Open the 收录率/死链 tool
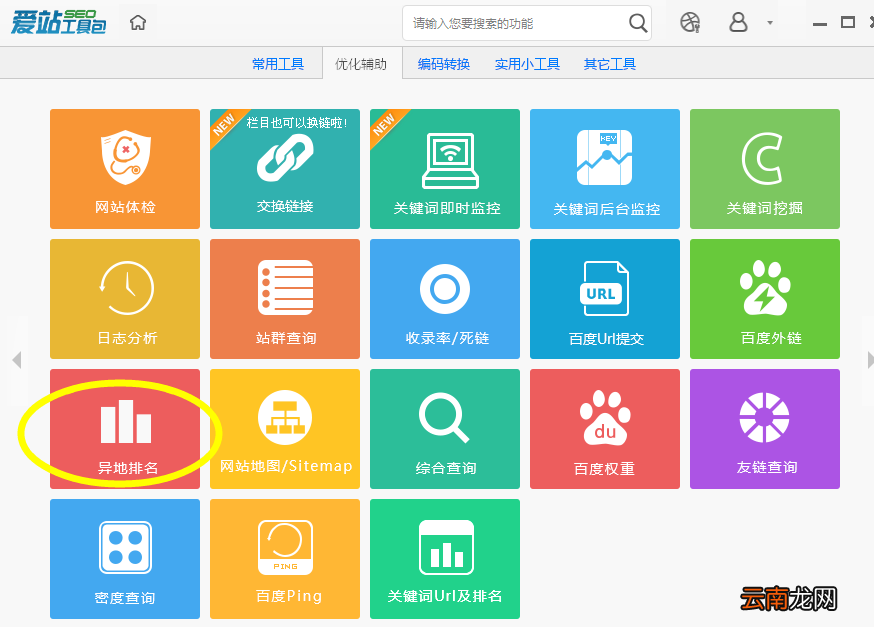The width and height of the screenshot is (874, 627). (x=445, y=299)
